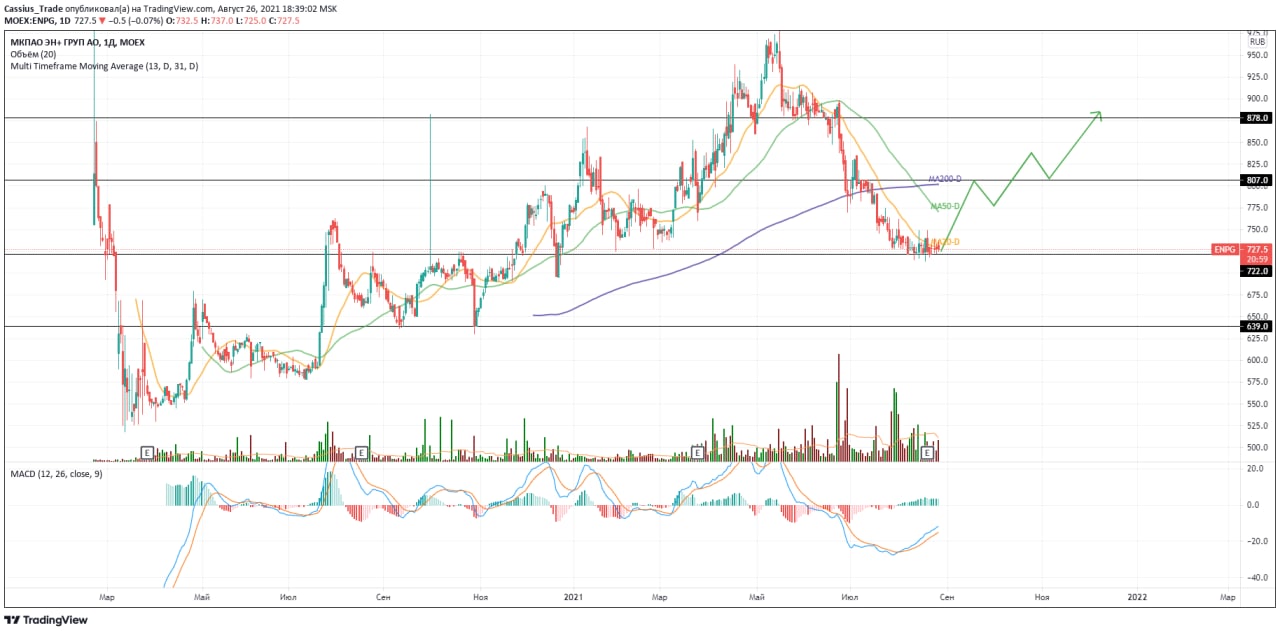This screenshot has width=1280, height=633.
Task: Click 500.0 on the price axis
Action: [1257, 447]
